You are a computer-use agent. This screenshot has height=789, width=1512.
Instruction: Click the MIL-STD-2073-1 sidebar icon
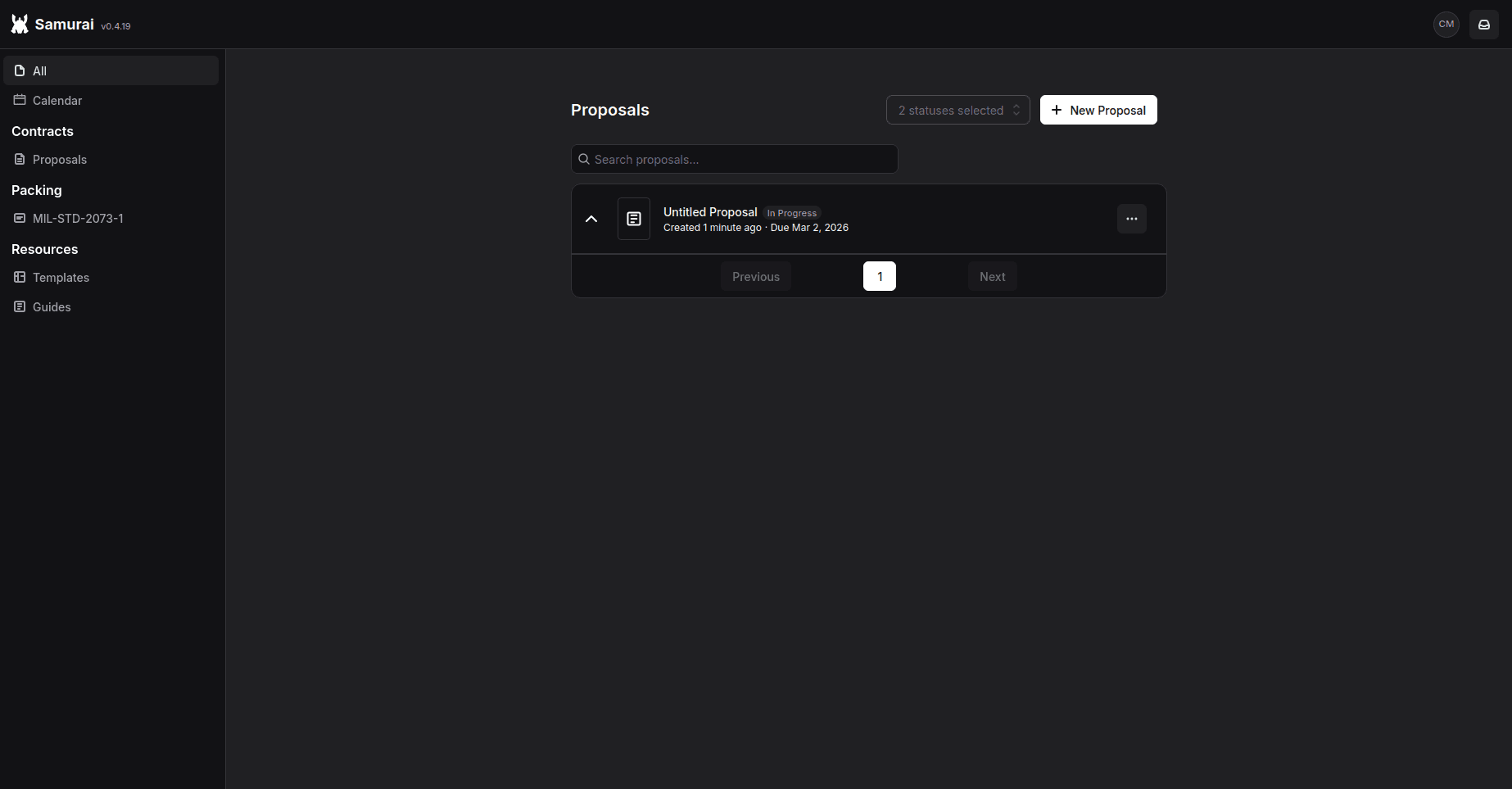(20, 218)
